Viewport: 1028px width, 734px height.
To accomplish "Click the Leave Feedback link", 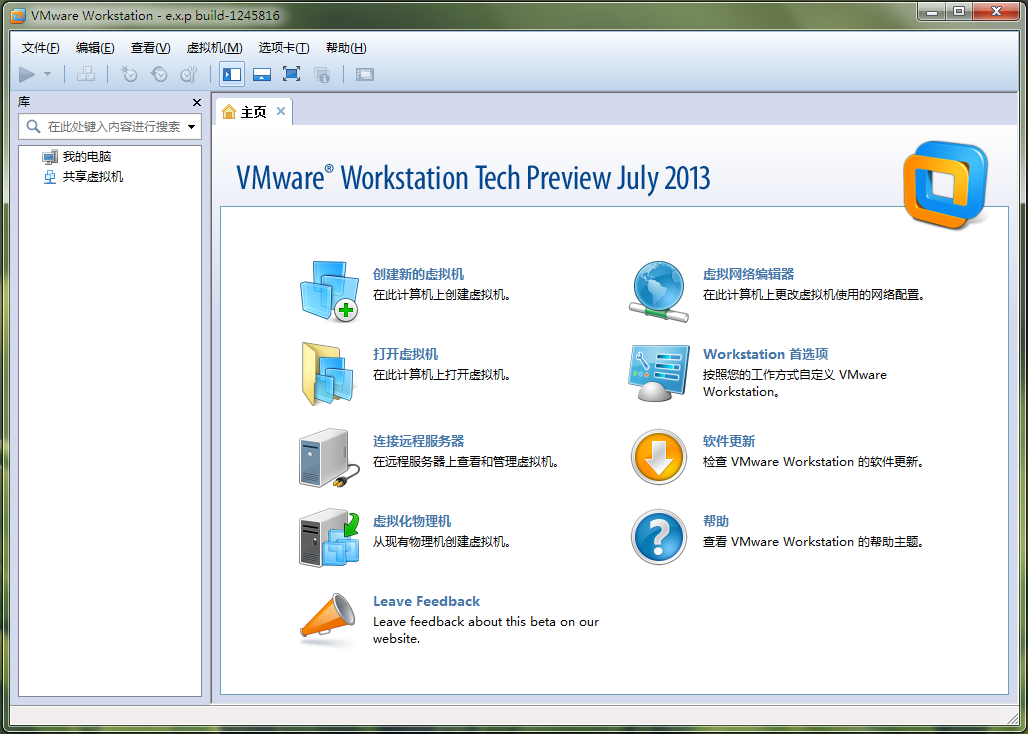I will 426,602.
